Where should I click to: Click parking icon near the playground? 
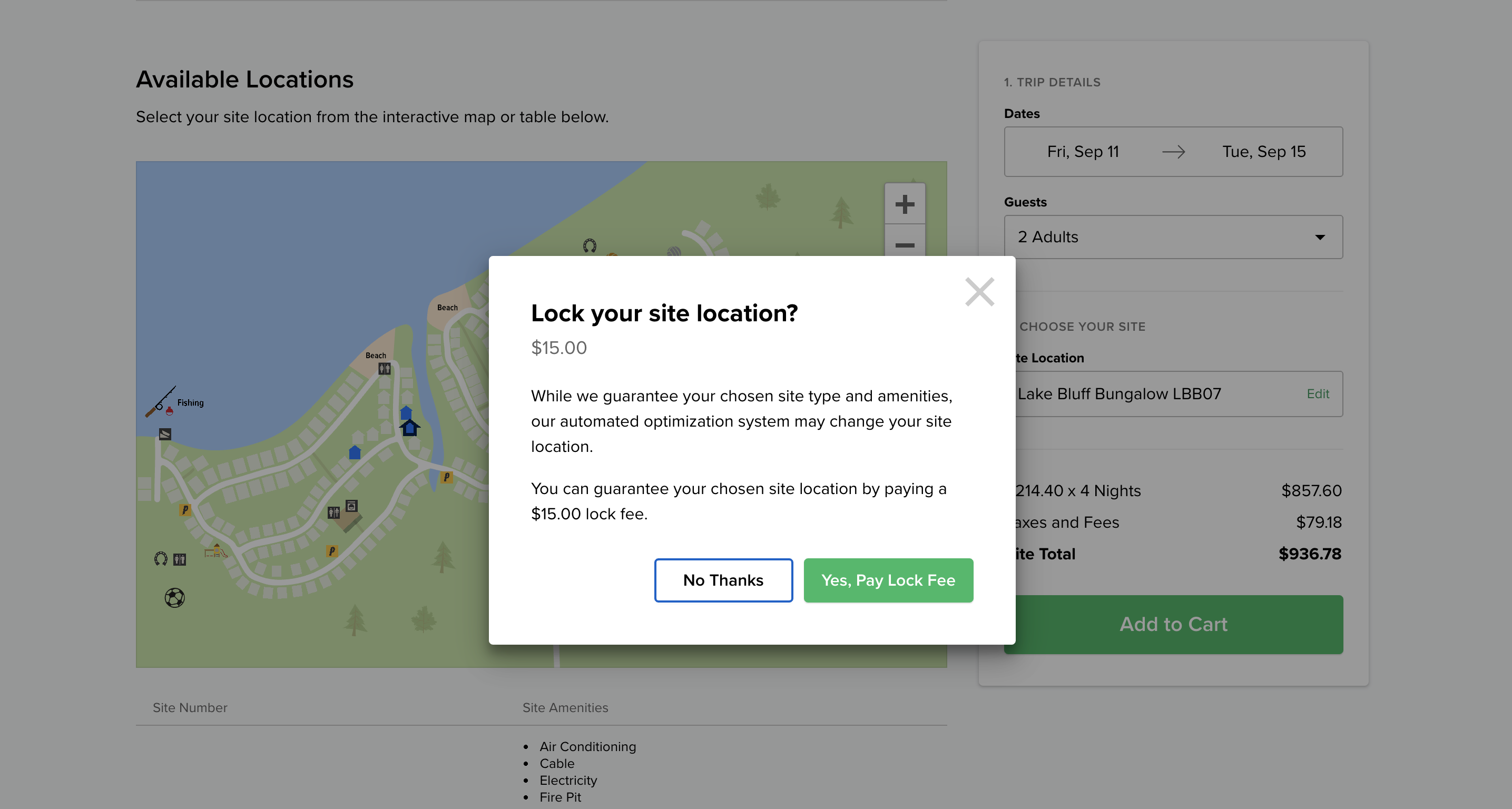[185, 510]
